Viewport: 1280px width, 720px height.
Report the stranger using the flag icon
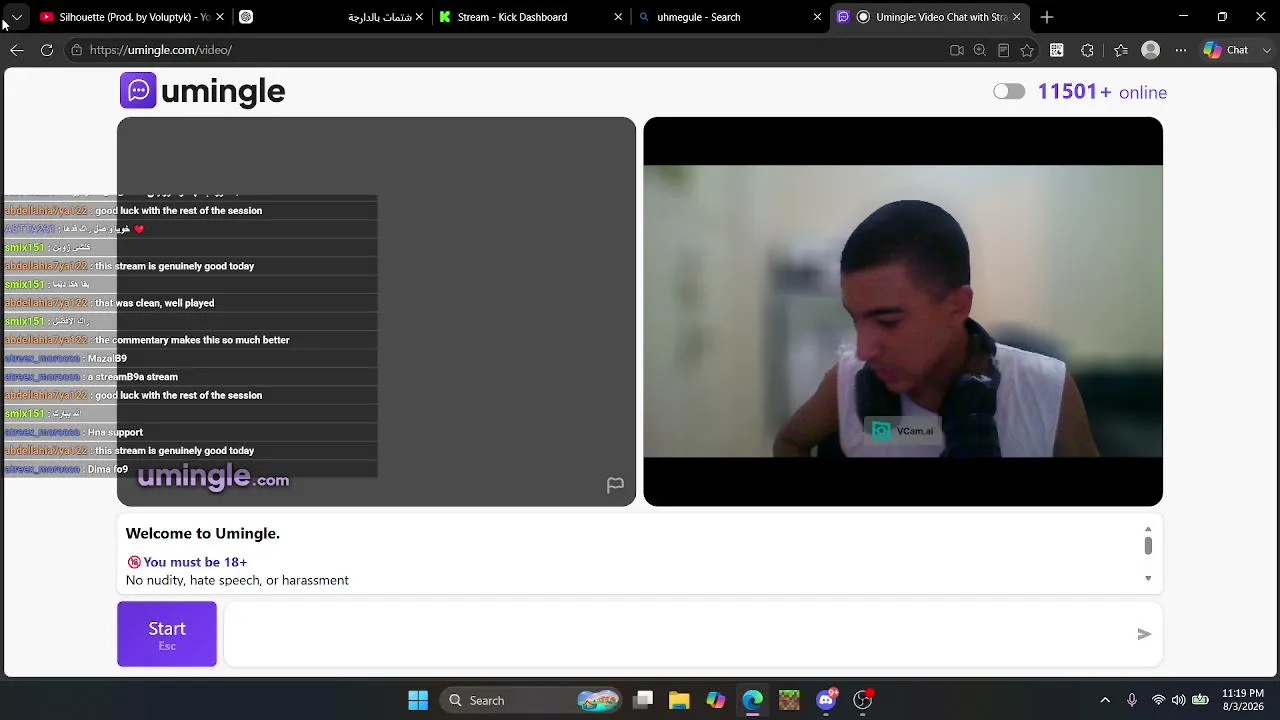click(x=615, y=485)
